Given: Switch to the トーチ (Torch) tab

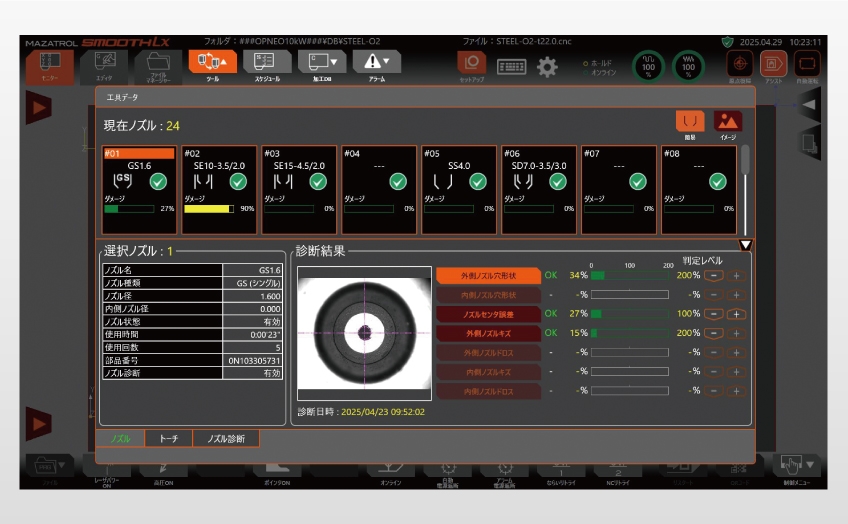Looking at the screenshot, I should (168, 438).
